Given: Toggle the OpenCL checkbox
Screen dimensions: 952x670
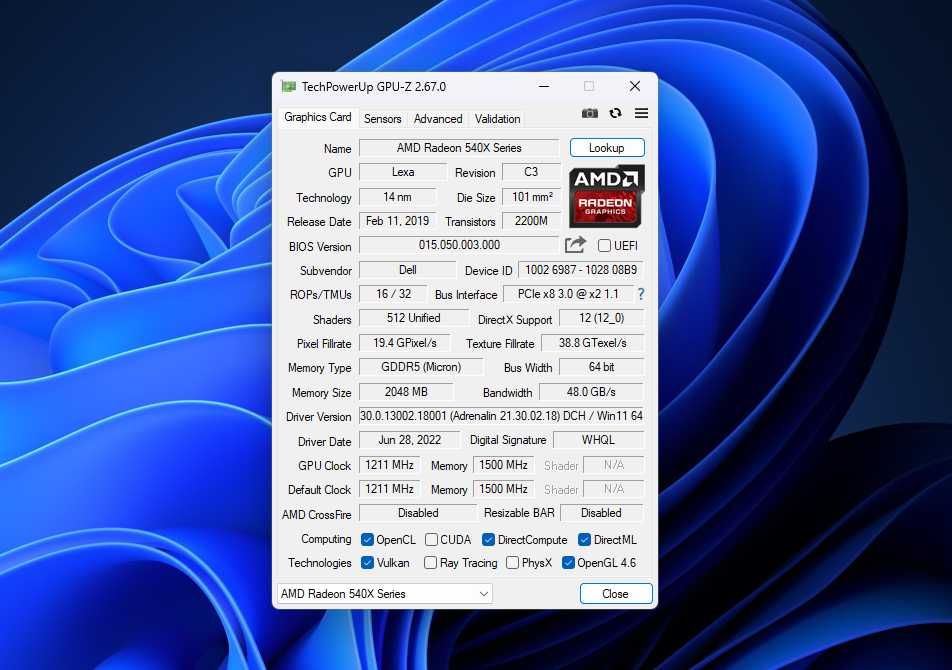Looking at the screenshot, I should 367,540.
